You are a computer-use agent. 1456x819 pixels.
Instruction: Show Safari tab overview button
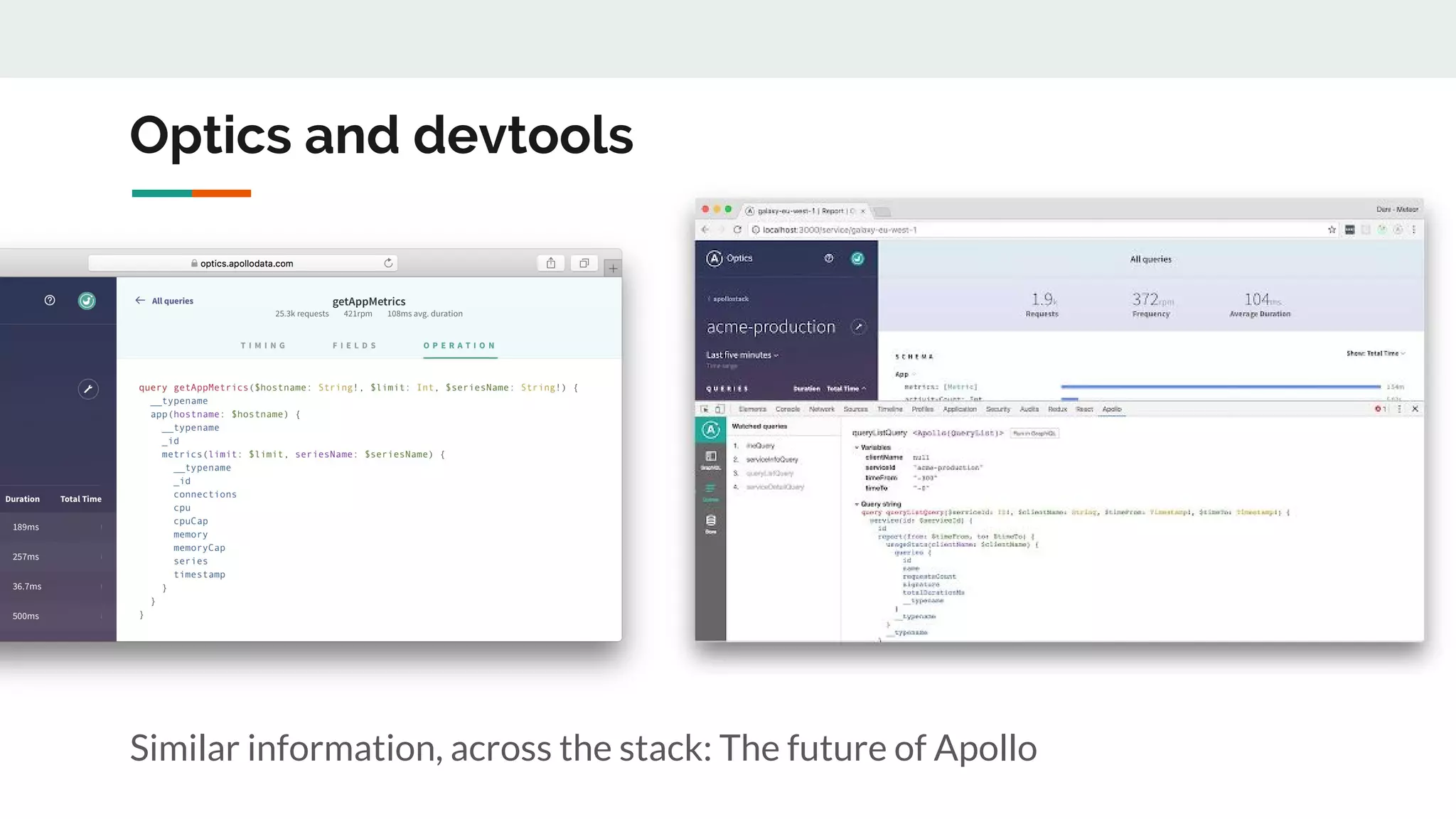[x=584, y=263]
